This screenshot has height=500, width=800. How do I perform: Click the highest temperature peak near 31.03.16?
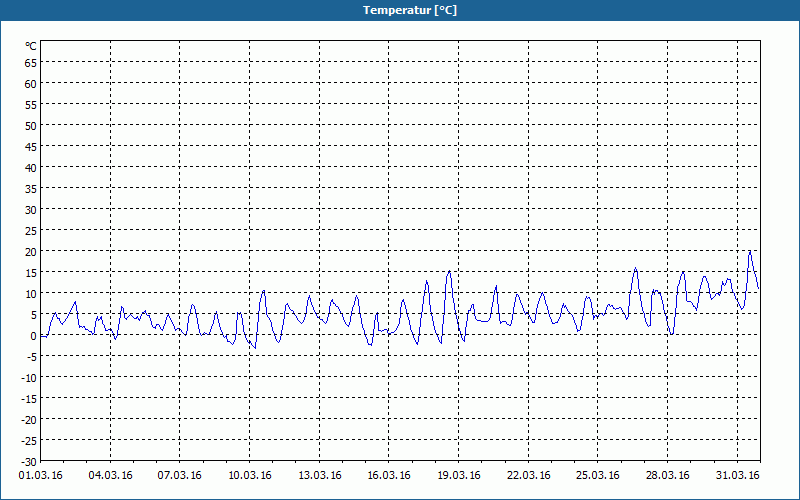749,251
